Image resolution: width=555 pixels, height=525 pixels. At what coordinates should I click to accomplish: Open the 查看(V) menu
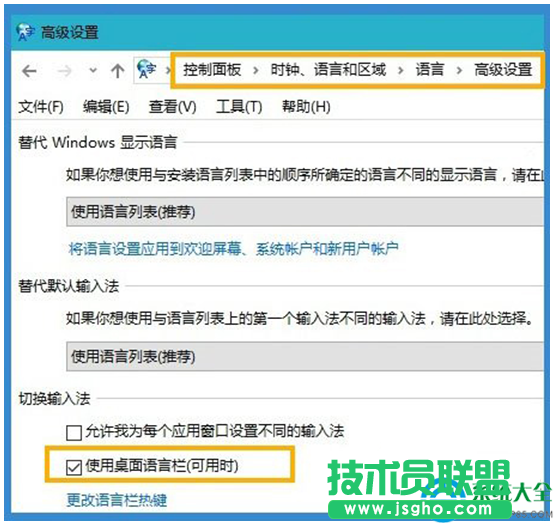[x=172, y=107]
